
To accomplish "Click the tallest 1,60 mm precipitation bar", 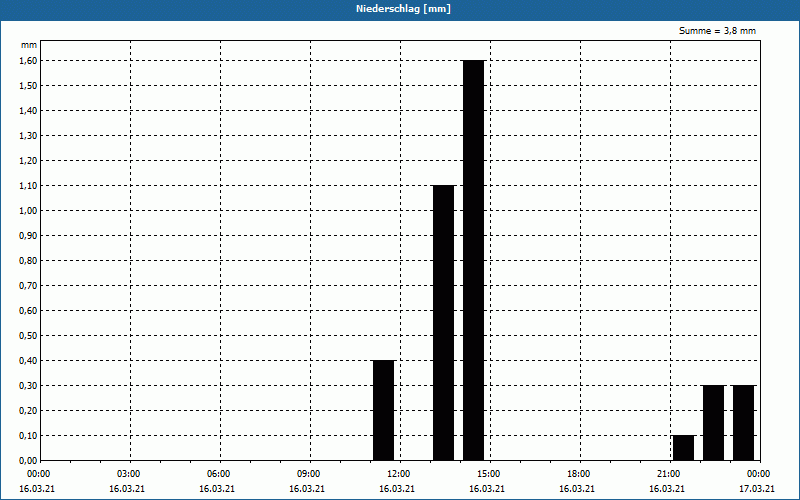I will [x=473, y=260].
